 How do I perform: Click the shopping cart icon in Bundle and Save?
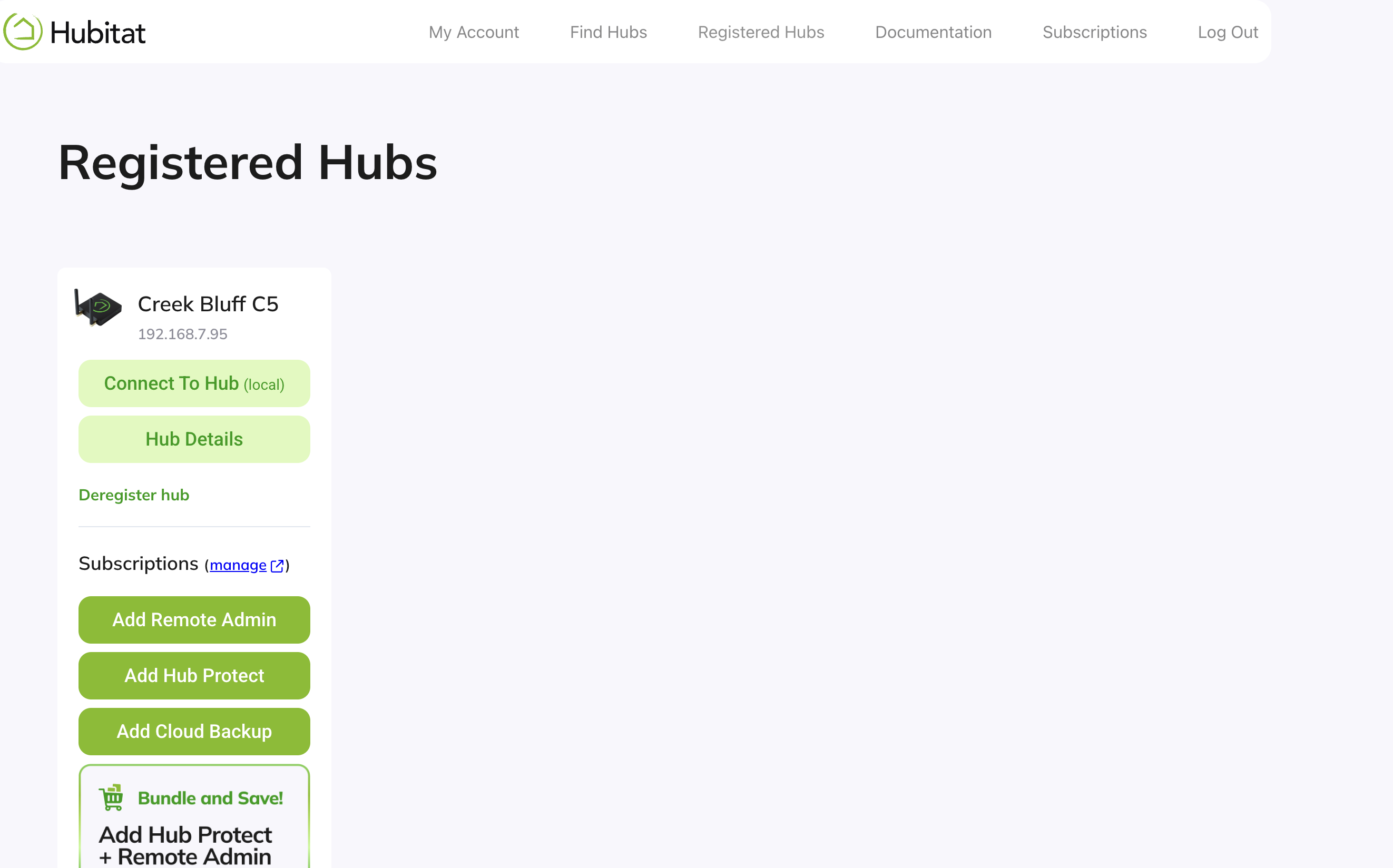[113, 797]
